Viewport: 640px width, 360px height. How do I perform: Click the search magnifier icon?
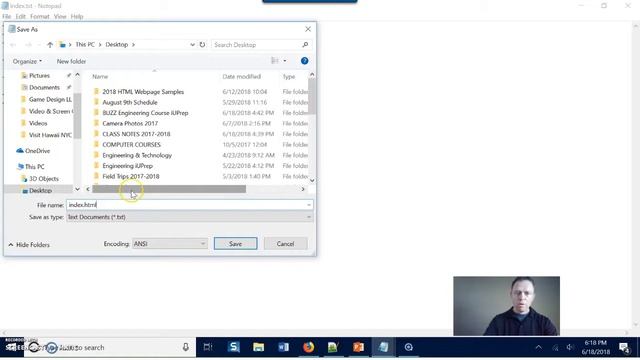point(305,45)
